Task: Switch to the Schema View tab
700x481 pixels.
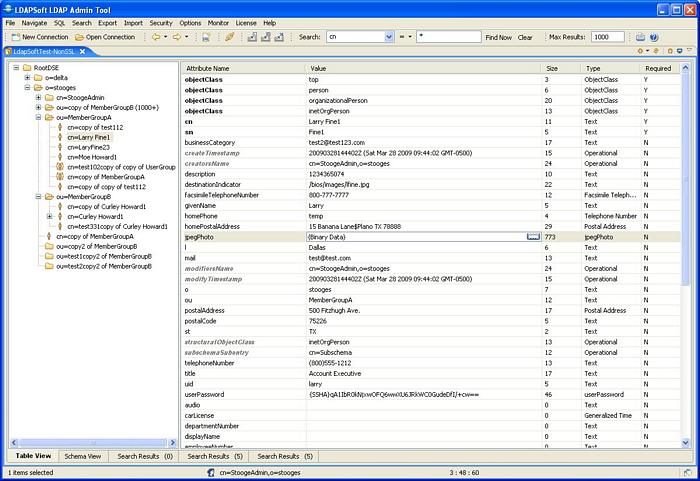Action: (x=82, y=456)
